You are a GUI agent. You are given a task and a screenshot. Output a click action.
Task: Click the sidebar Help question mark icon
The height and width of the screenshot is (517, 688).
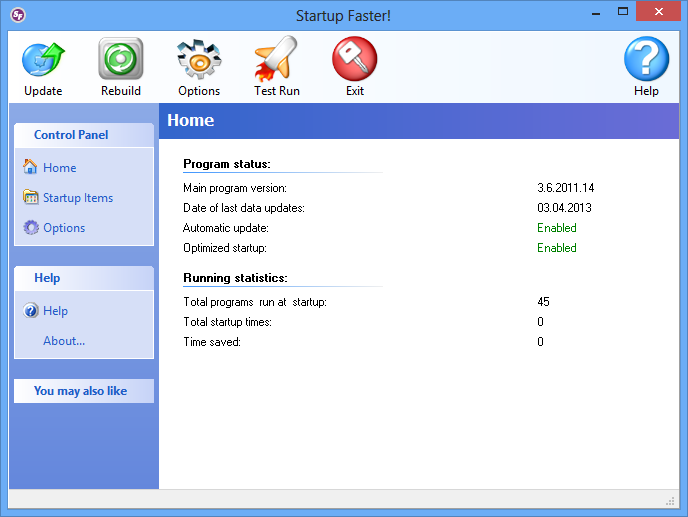point(31,310)
